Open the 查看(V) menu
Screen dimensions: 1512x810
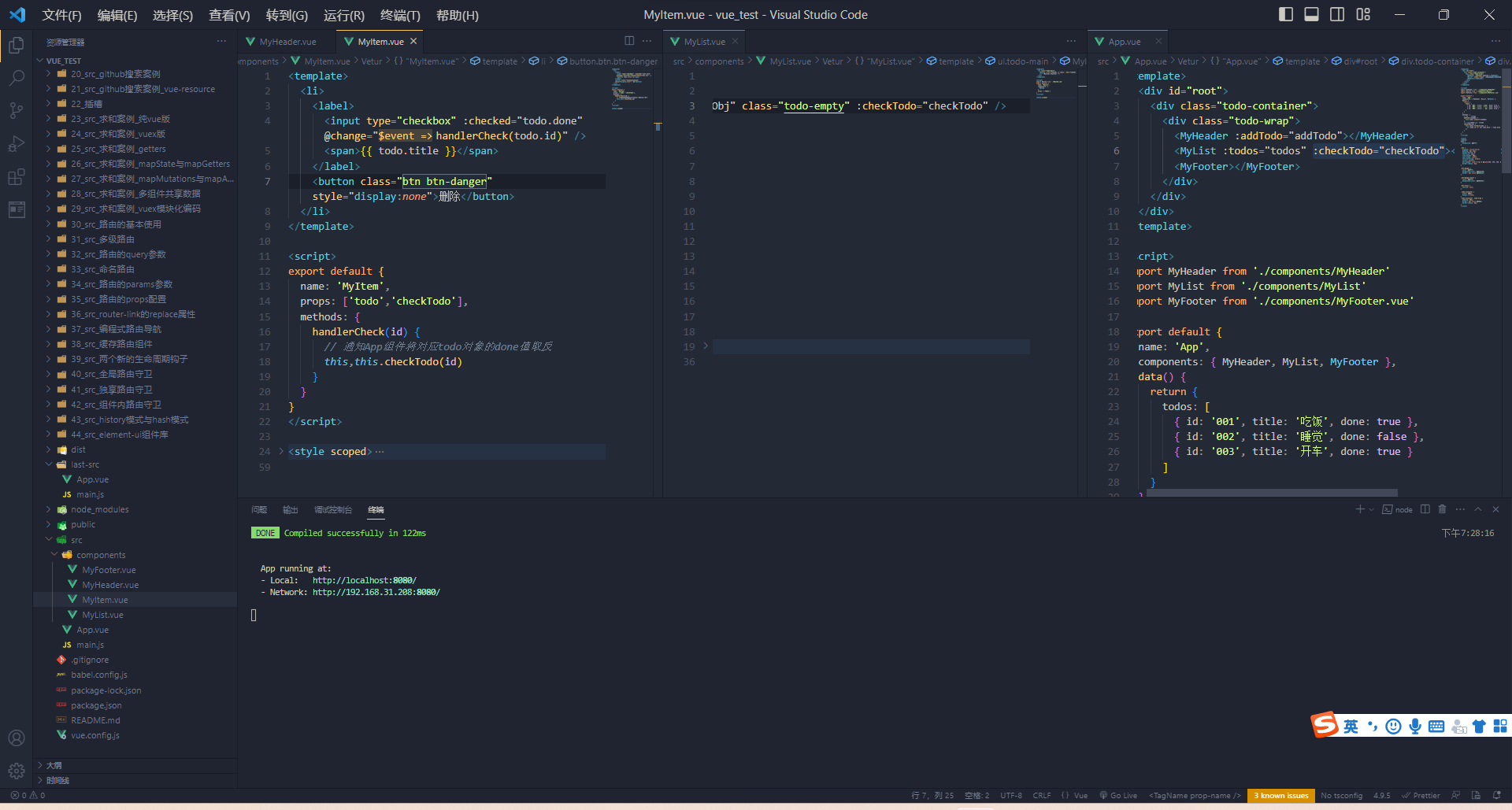coord(229,15)
